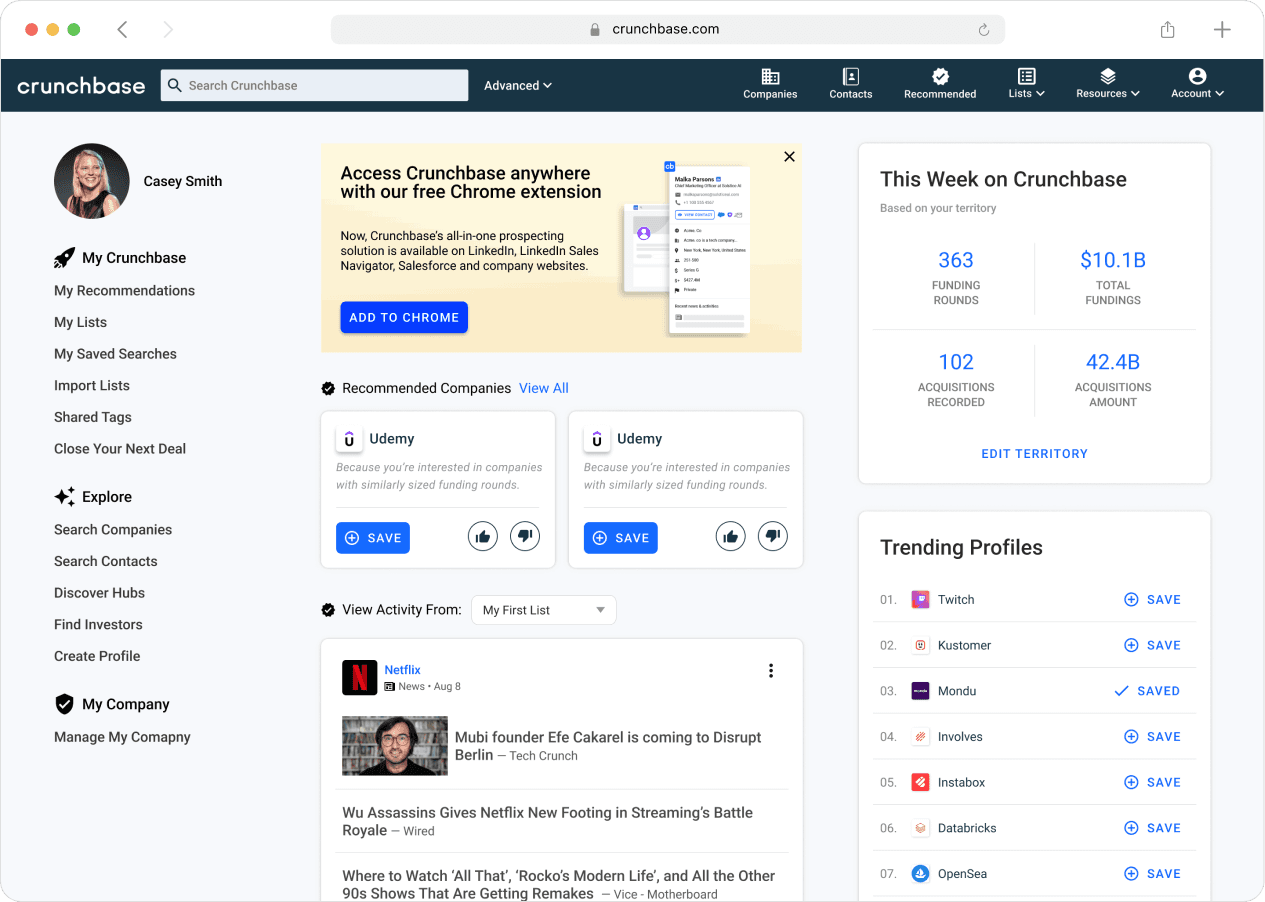1265x902 pixels.
Task: Click the crunchbase logo
Action: point(81,86)
